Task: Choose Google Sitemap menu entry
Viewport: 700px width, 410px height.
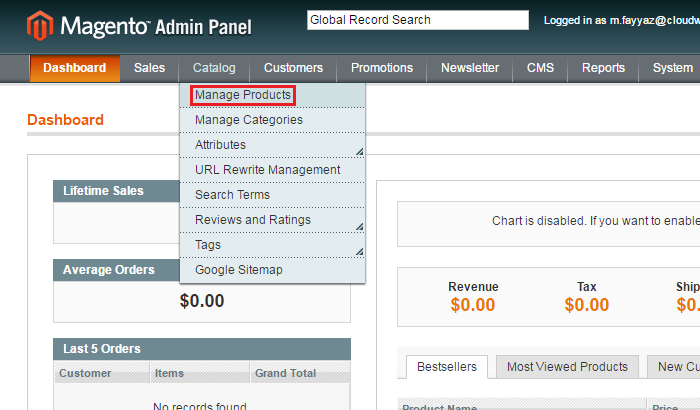Action: (272, 270)
